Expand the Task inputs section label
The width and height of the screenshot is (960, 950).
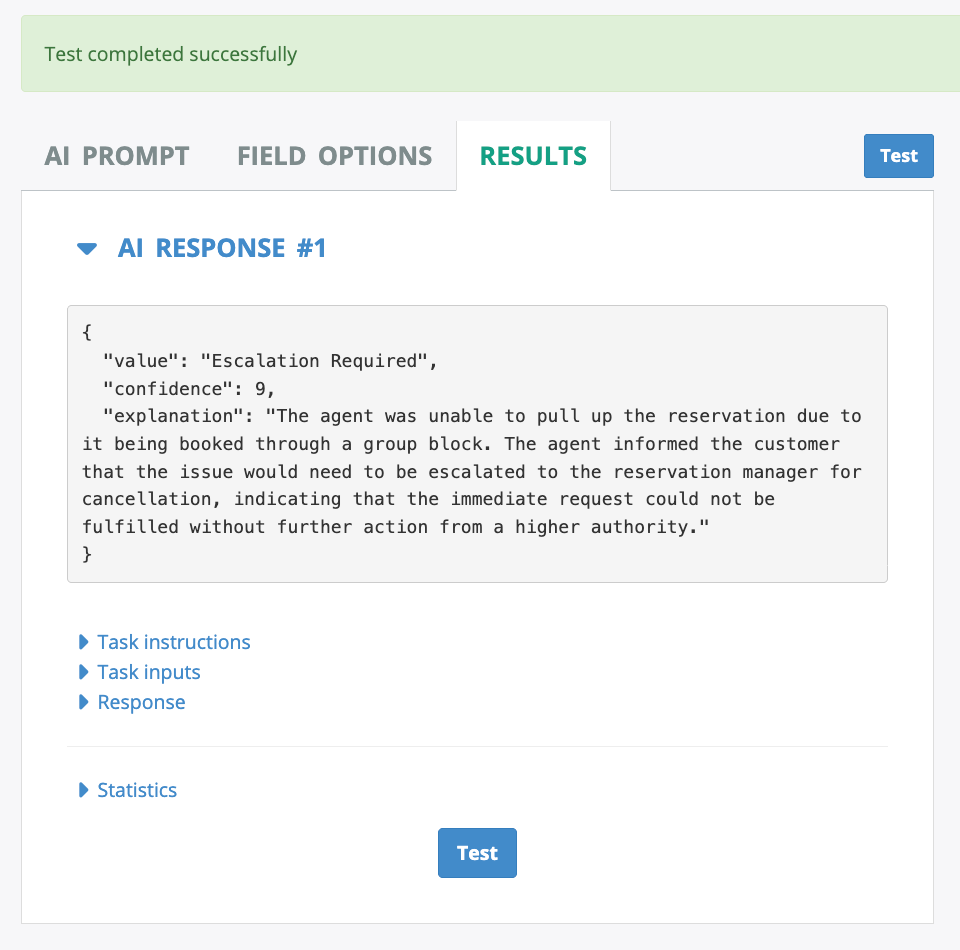[149, 672]
